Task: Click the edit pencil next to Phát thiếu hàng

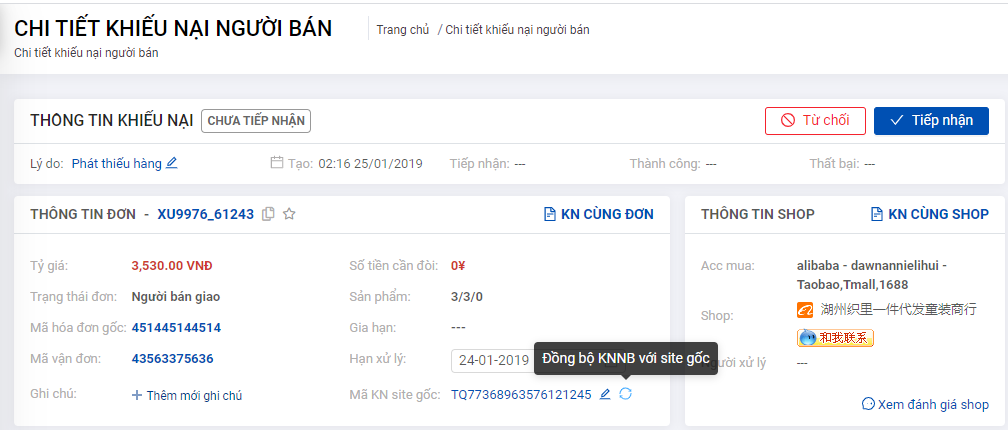Action: [171, 163]
